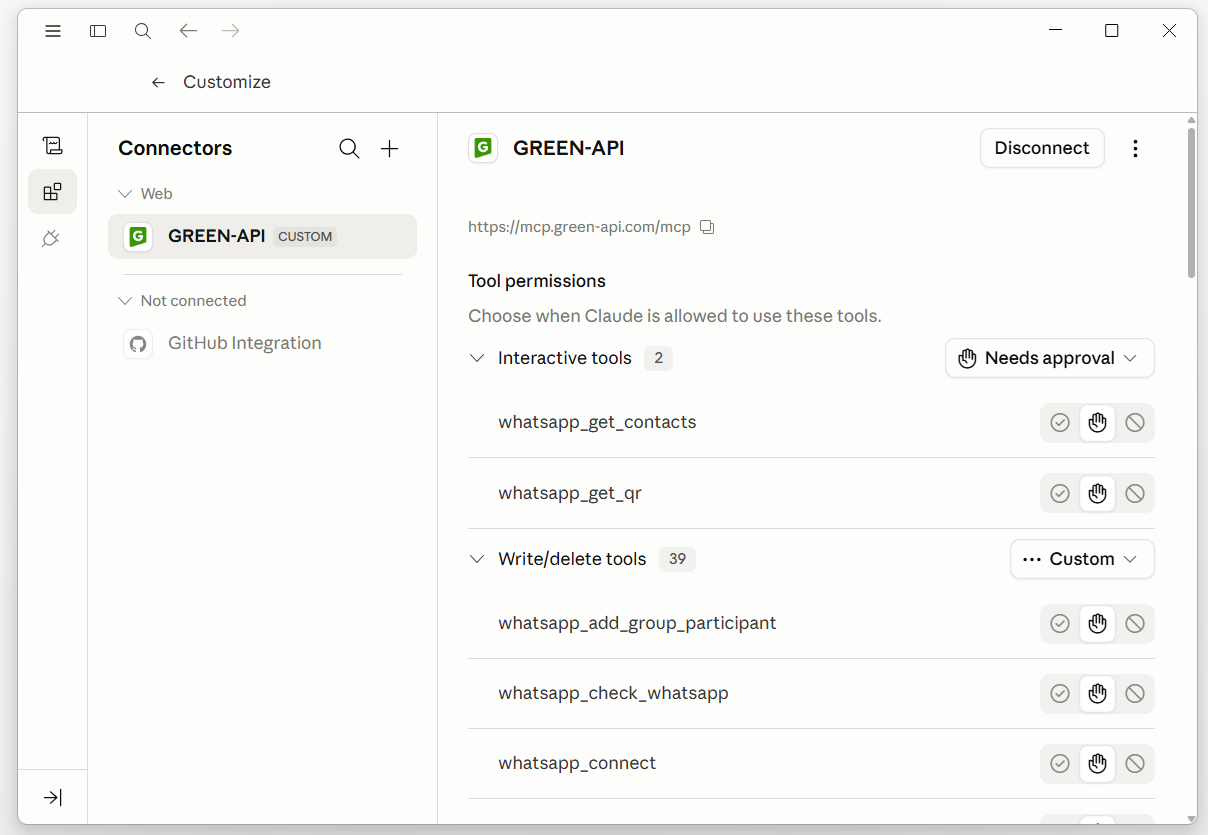The height and width of the screenshot is (835, 1208).
Task: Open the hamburger menu at top left
Action: pyautogui.click(x=53, y=31)
